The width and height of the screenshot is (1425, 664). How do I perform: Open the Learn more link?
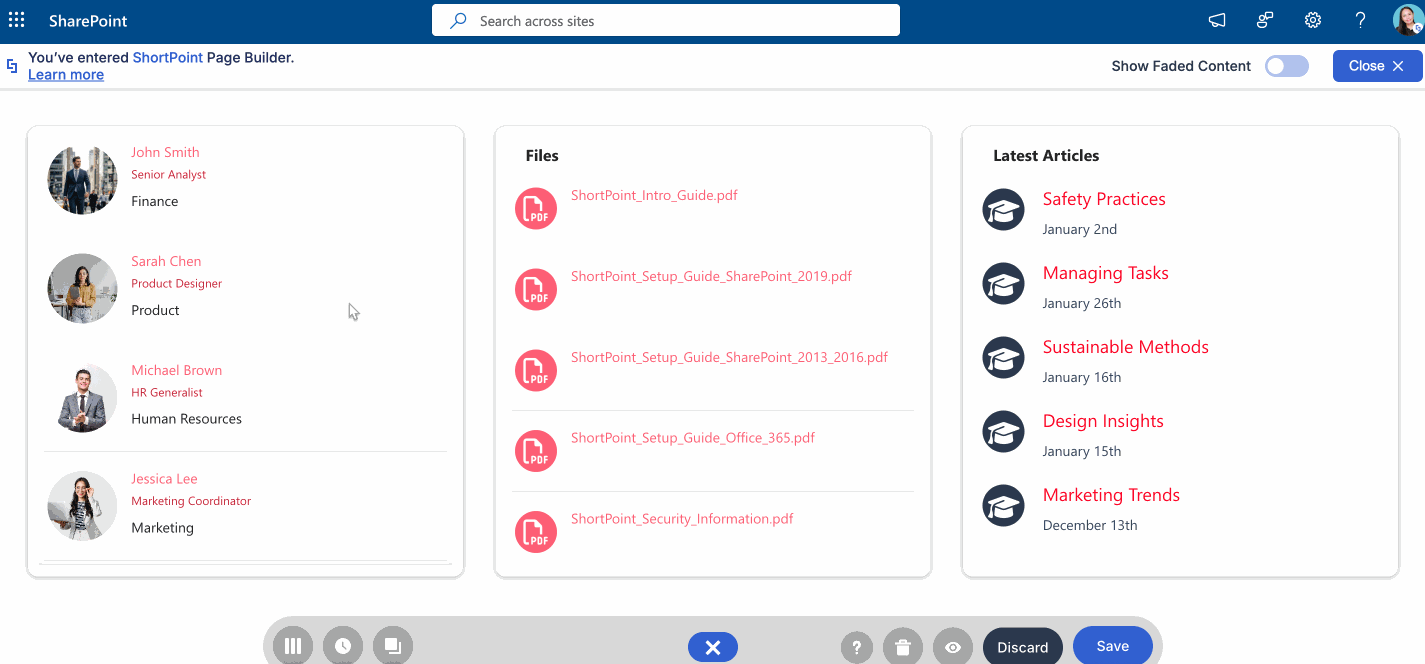click(66, 75)
